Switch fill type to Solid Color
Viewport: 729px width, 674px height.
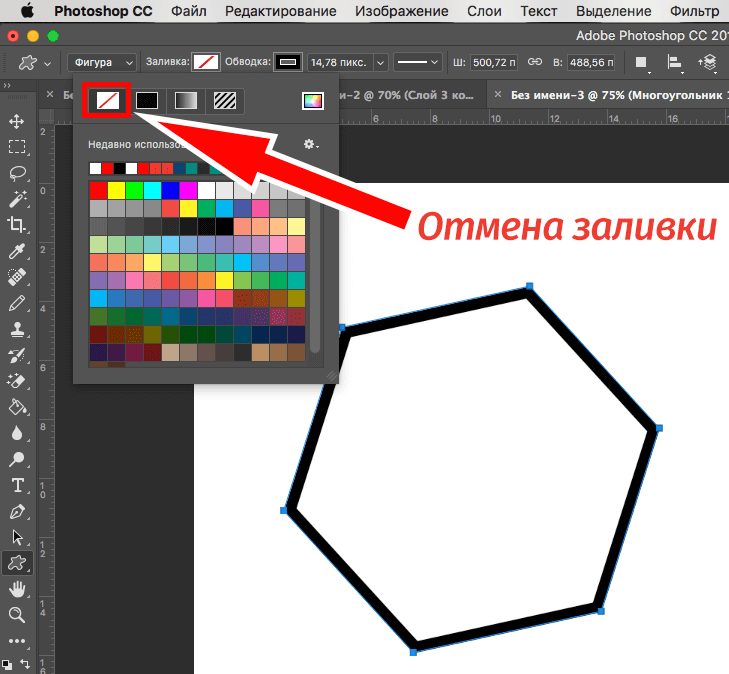click(x=147, y=100)
